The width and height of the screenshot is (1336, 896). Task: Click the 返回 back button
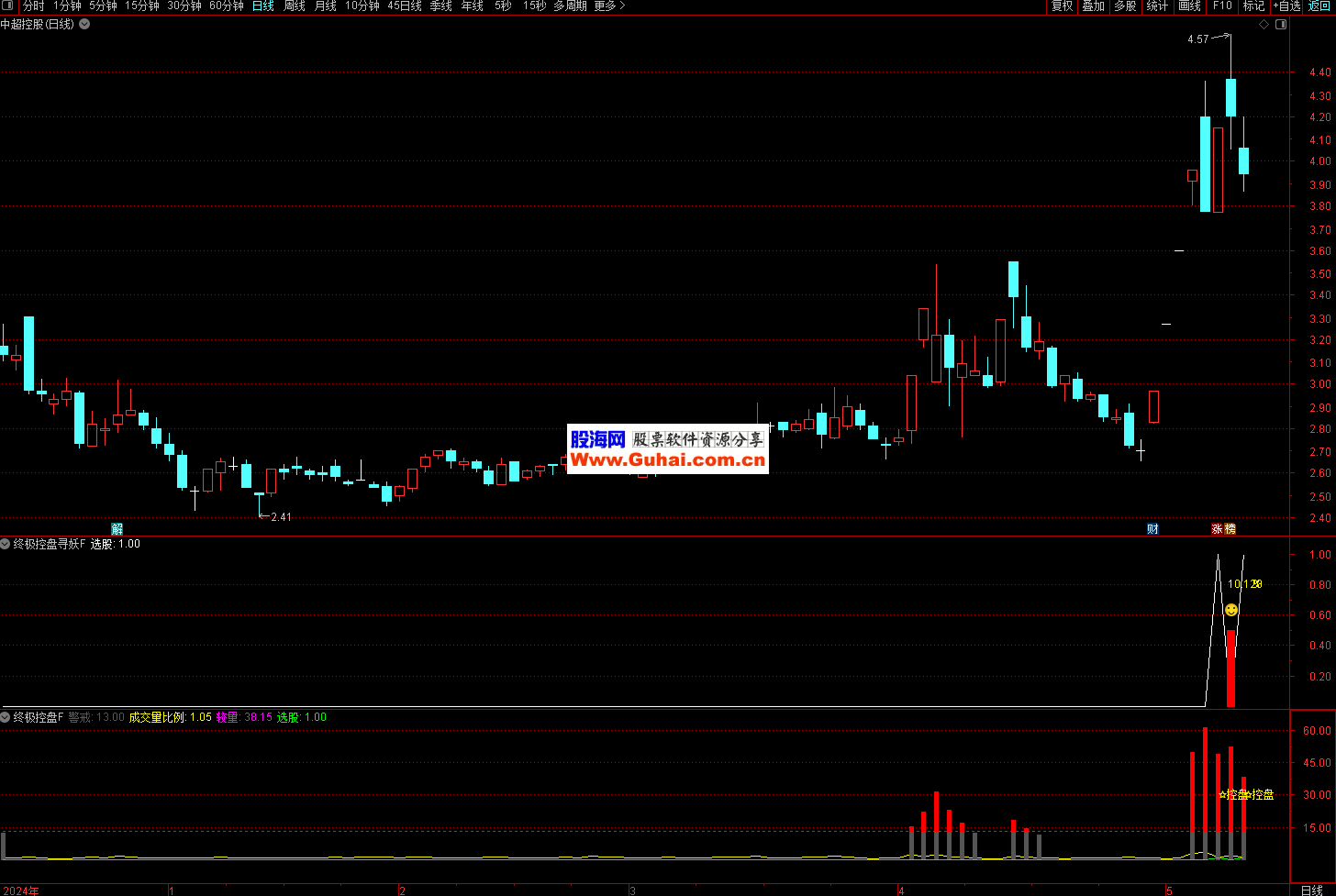[x=1319, y=6]
